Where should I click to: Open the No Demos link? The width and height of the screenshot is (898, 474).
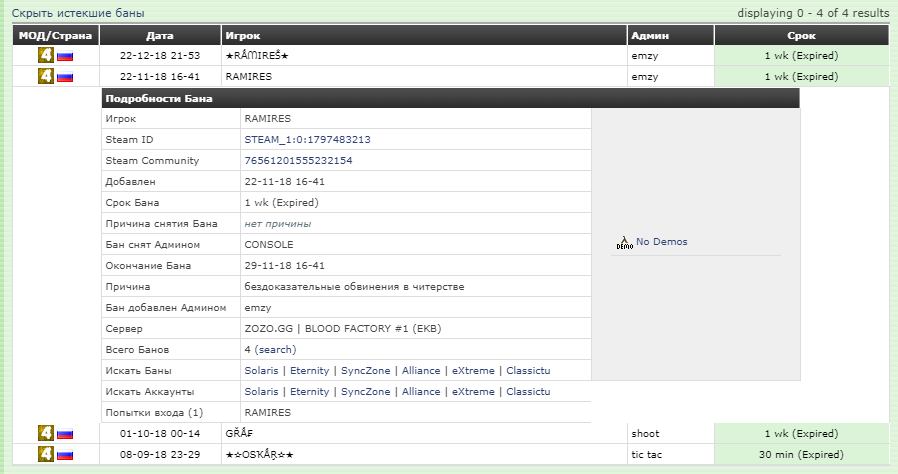(662, 242)
